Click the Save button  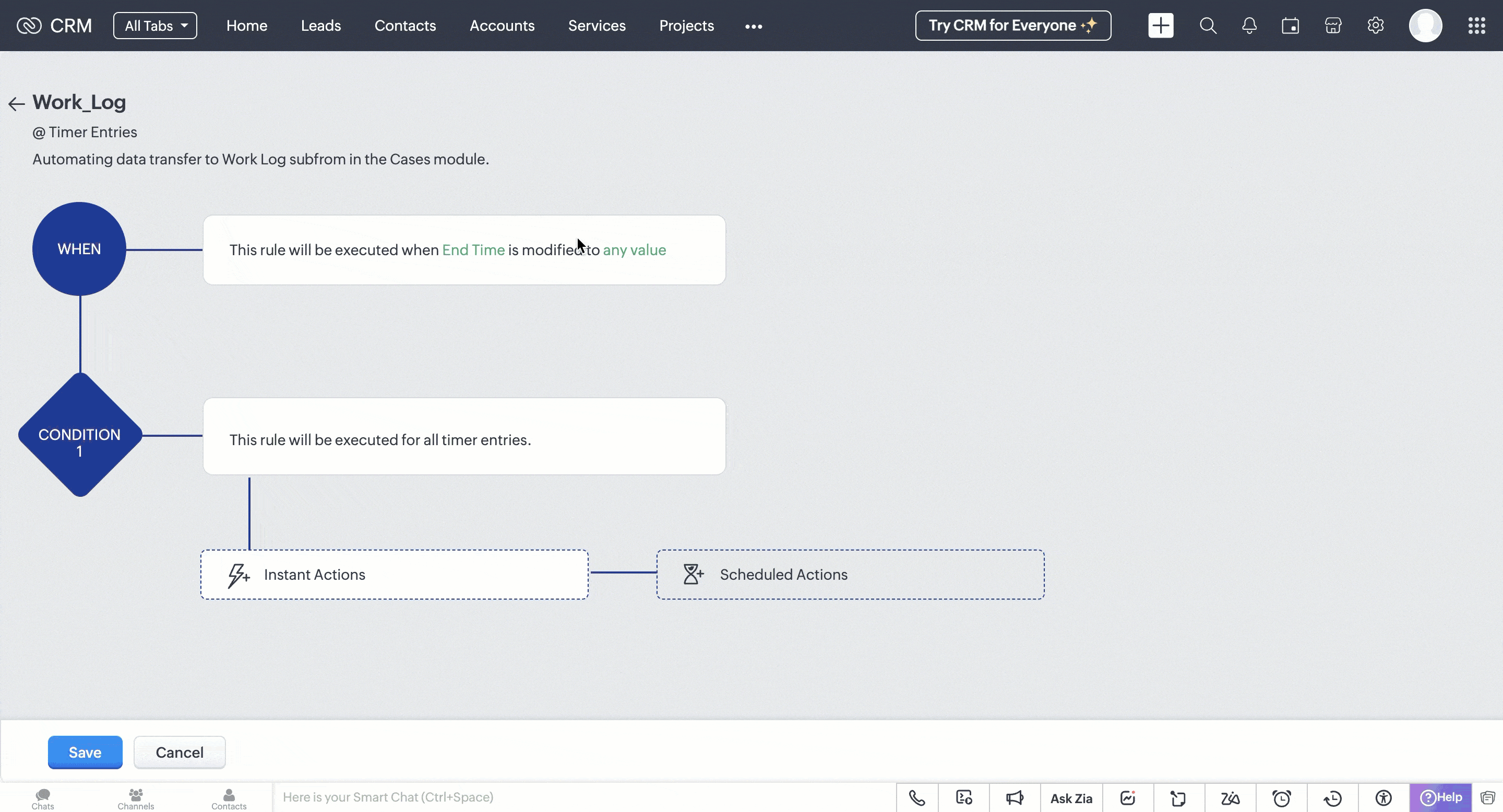click(85, 753)
